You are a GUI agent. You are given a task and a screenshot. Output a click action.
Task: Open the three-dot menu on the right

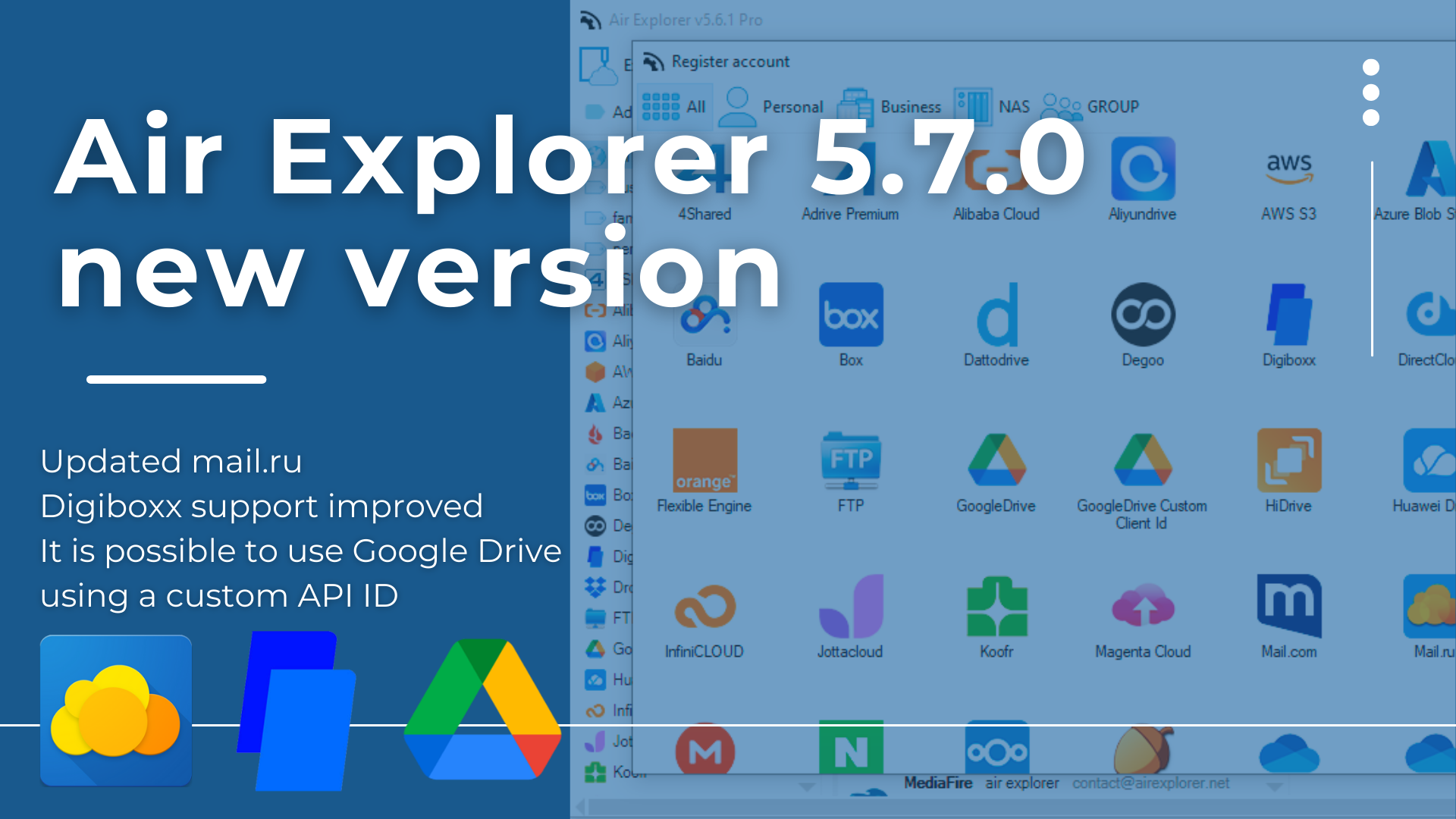(x=1370, y=92)
